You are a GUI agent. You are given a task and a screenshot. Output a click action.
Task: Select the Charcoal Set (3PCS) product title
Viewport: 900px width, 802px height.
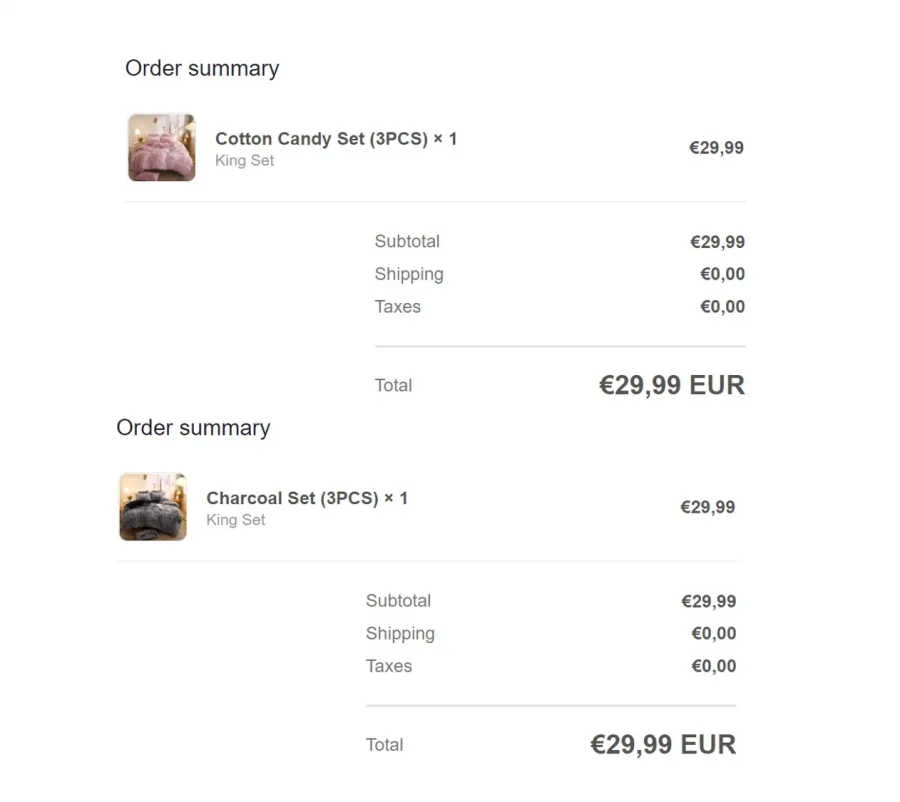307,498
